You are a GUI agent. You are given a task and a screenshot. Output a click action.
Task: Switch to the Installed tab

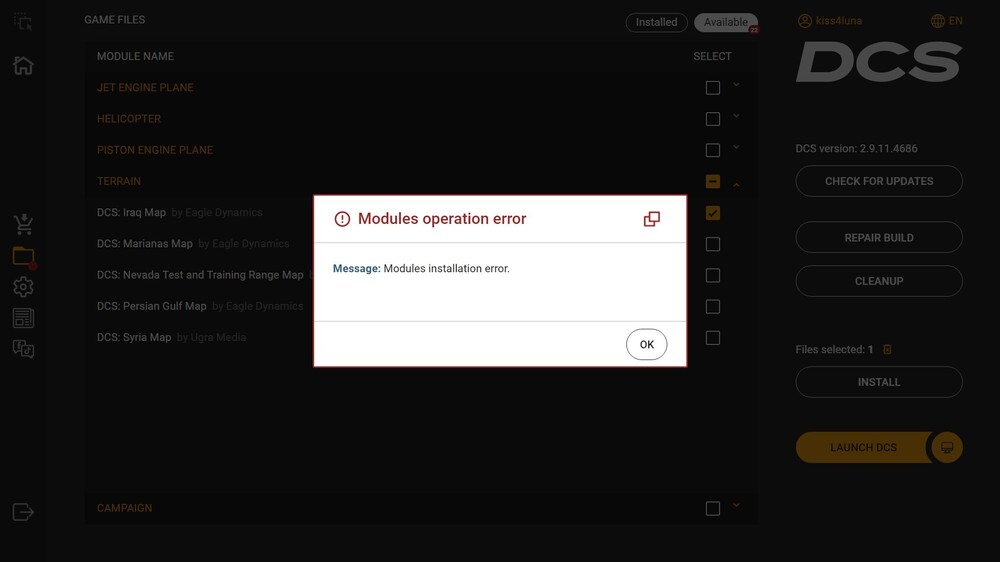(x=656, y=22)
